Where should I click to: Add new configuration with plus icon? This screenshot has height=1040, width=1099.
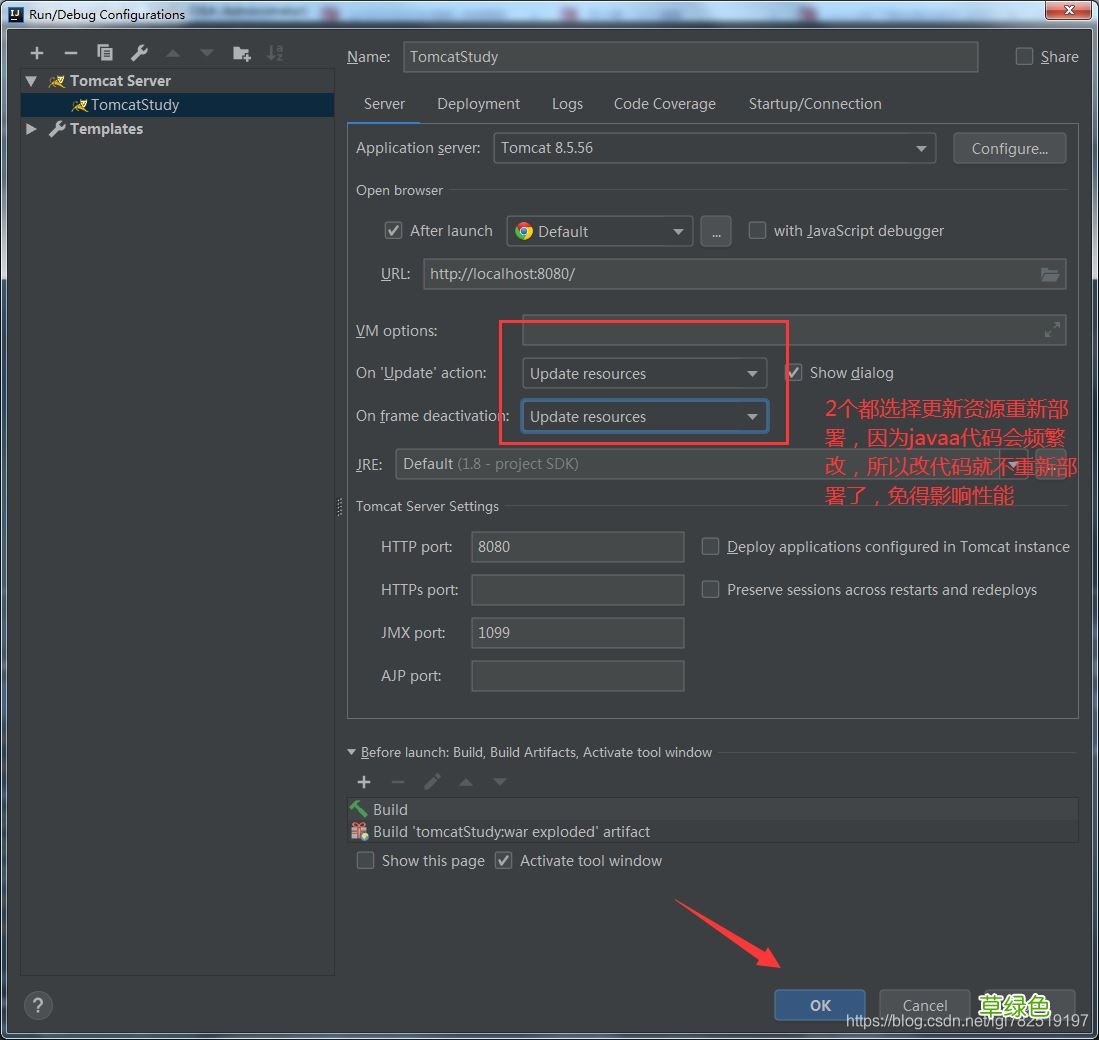click(37, 53)
